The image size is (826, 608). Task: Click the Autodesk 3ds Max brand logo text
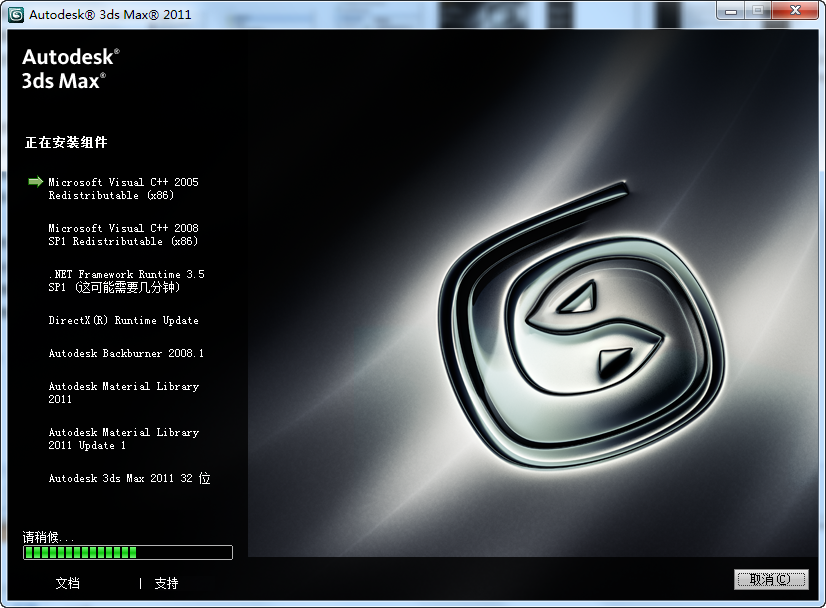pyautogui.click(x=70, y=69)
